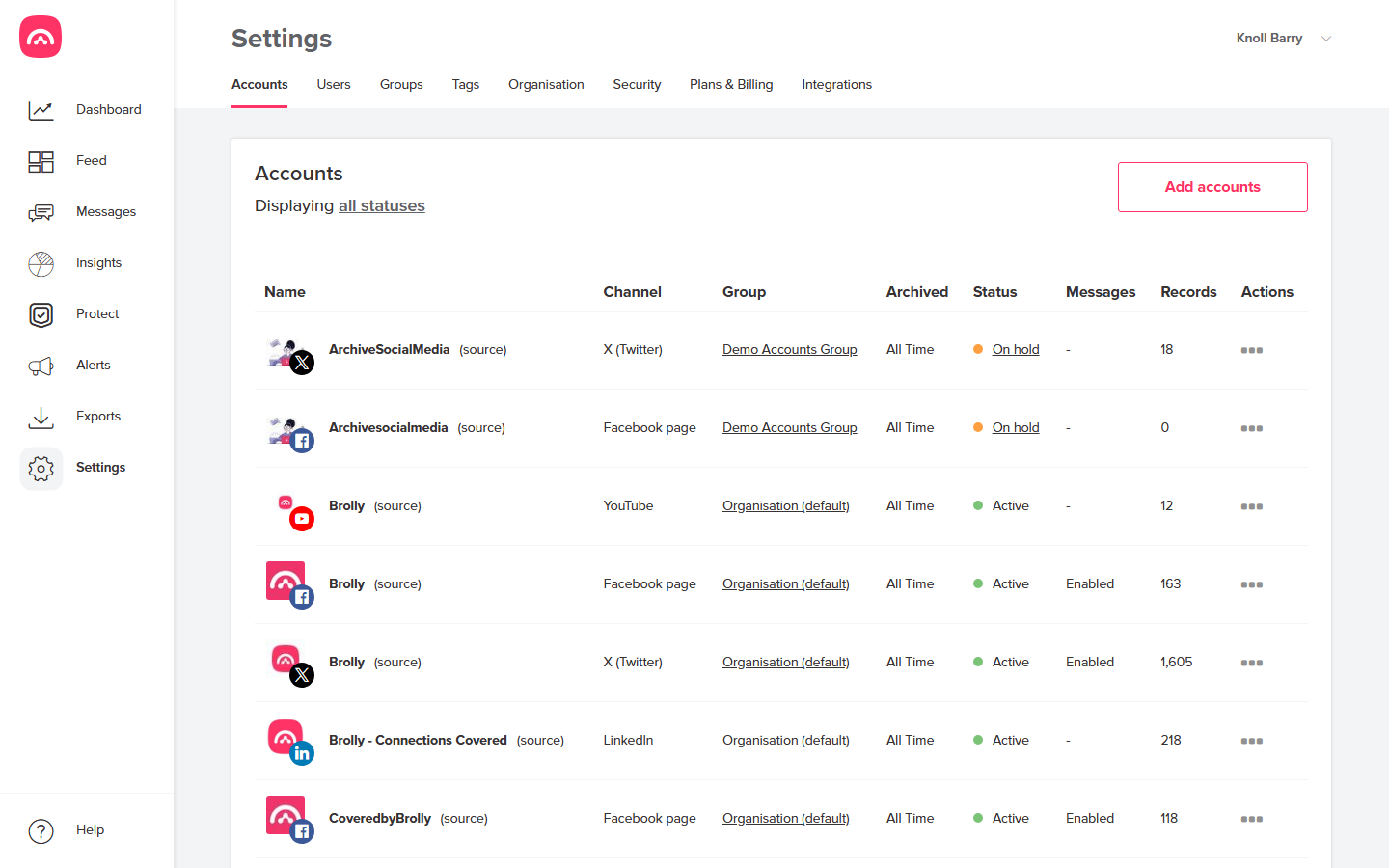Open actions menu for Brolly Facebook page

click(x=1252, y=584)
